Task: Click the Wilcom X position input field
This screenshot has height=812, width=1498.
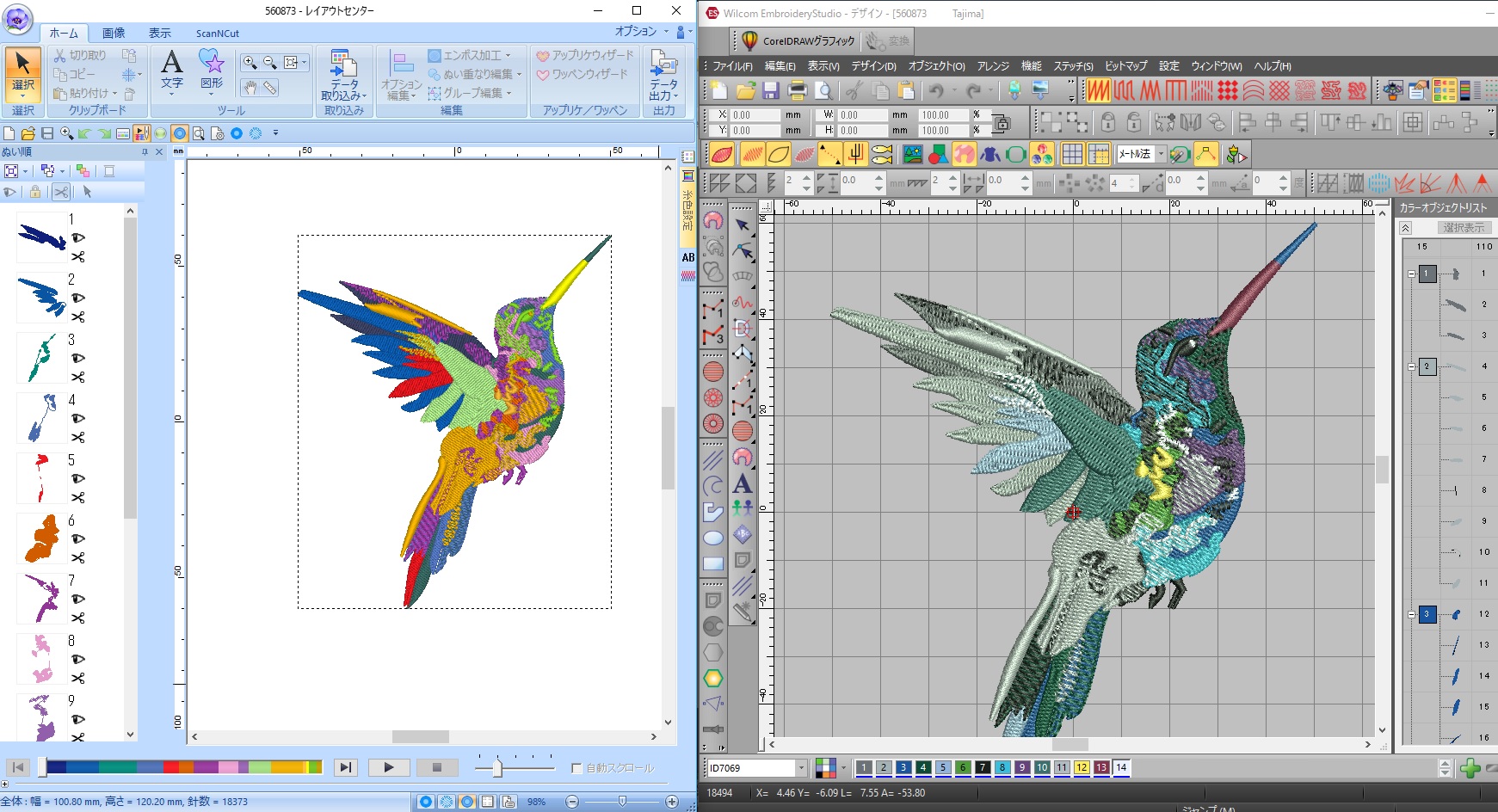Action: [754, 114]
